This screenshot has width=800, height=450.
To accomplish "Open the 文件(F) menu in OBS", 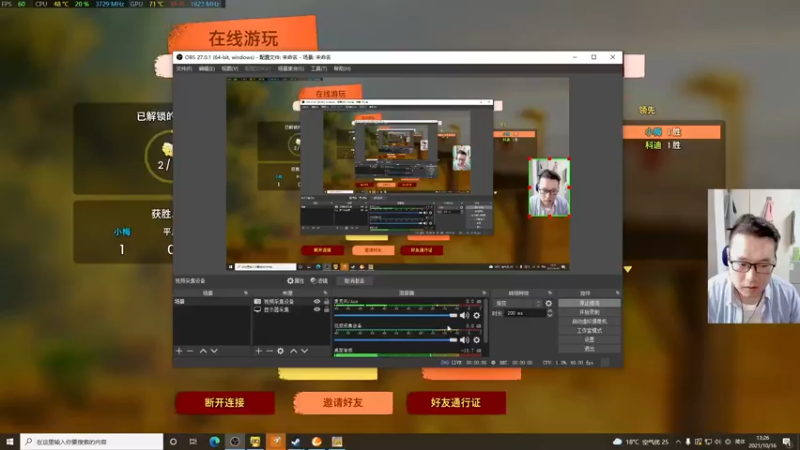I will tap(184, 68).
